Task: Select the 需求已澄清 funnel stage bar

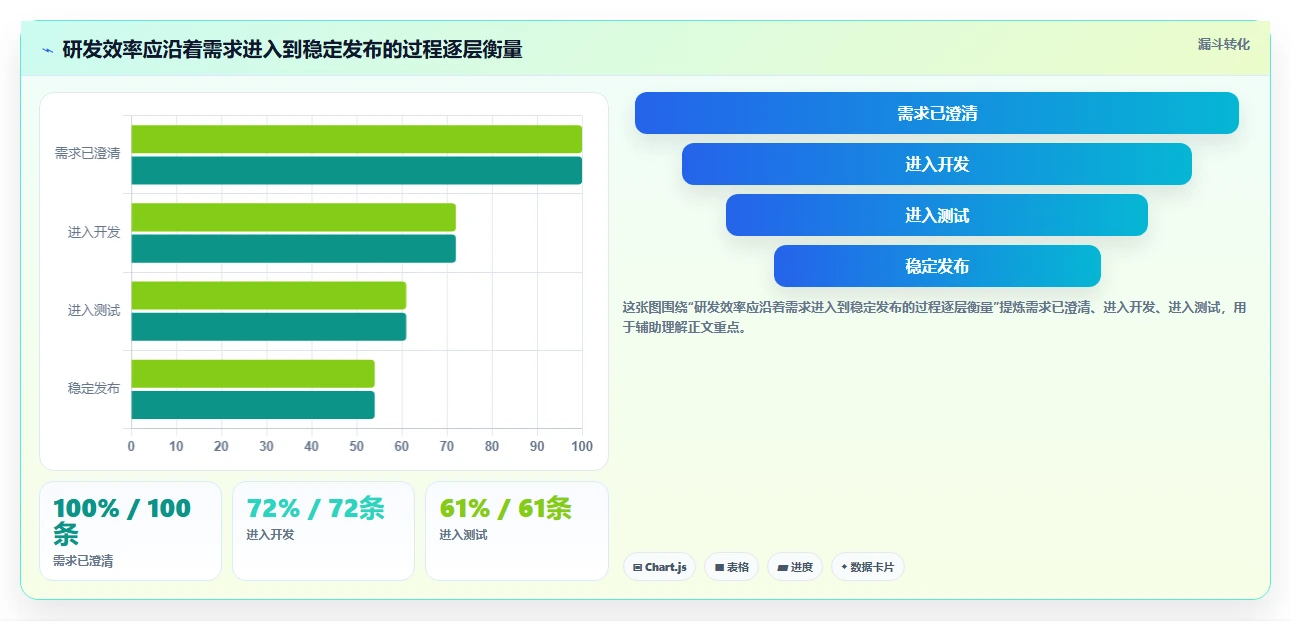Action: tap(937, 113)
